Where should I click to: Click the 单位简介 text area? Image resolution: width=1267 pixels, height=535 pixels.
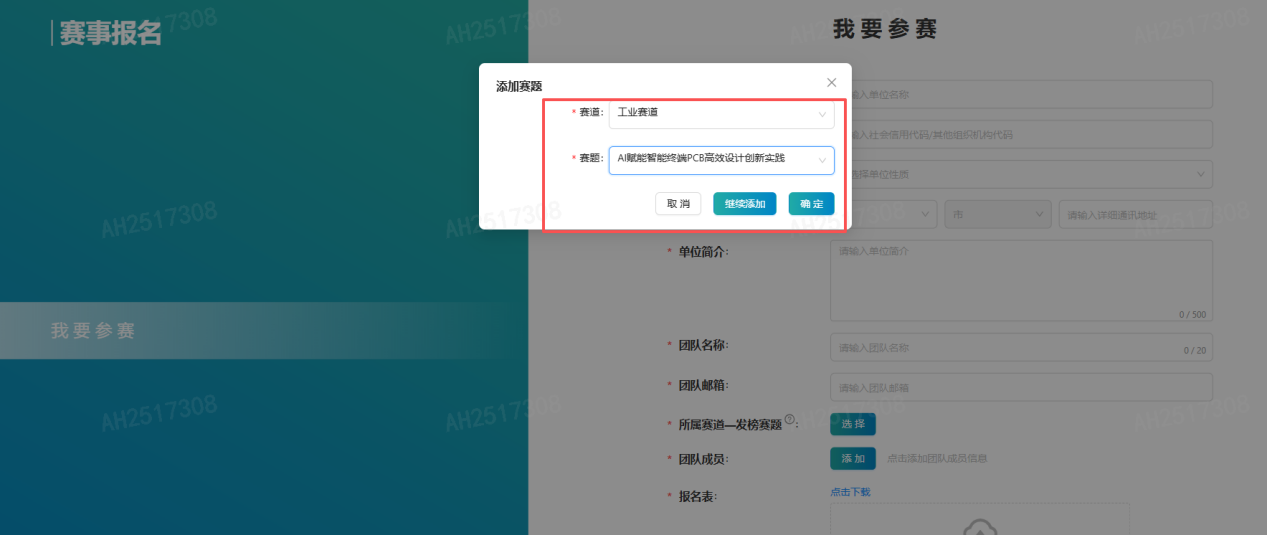point(1021,281)
